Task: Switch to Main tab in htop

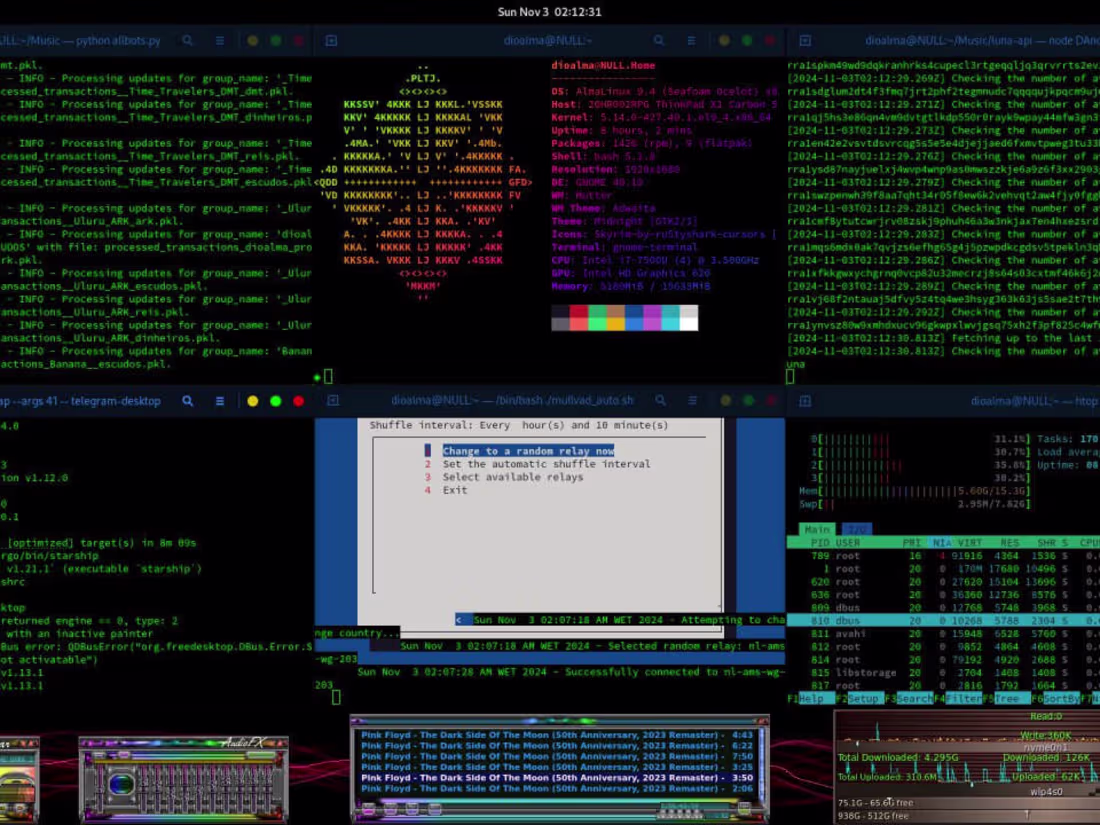Action: pyautogui.click(x=817, y=529)
